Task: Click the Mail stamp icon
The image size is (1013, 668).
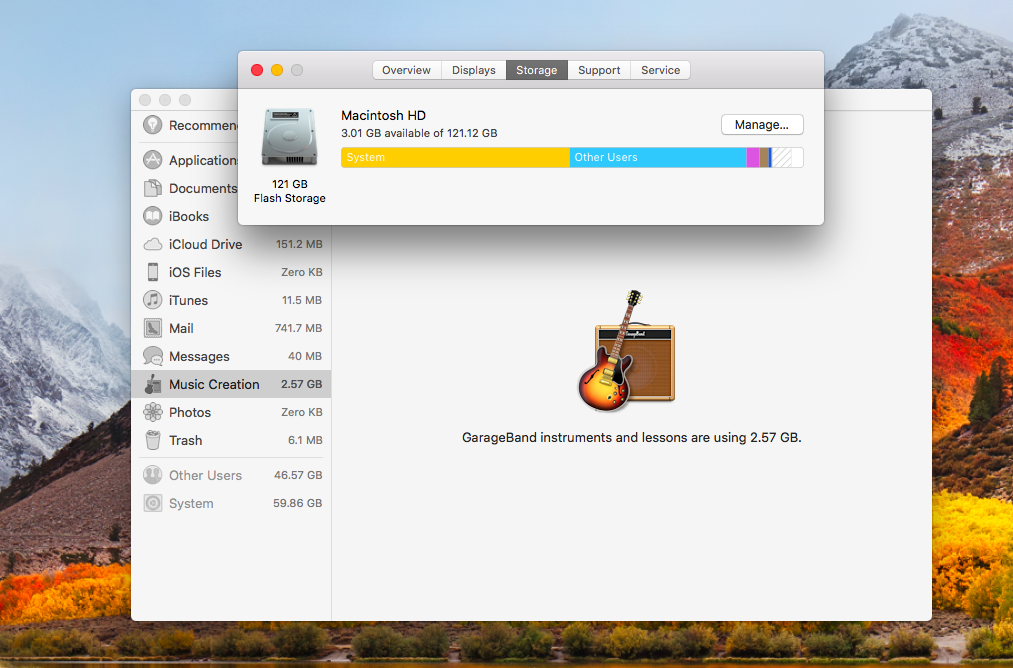Action: pos(152,328)
